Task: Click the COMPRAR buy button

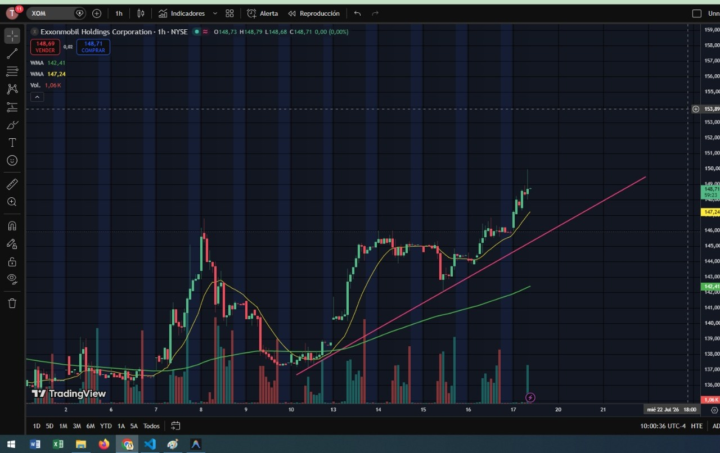Action: coord(93,47)
